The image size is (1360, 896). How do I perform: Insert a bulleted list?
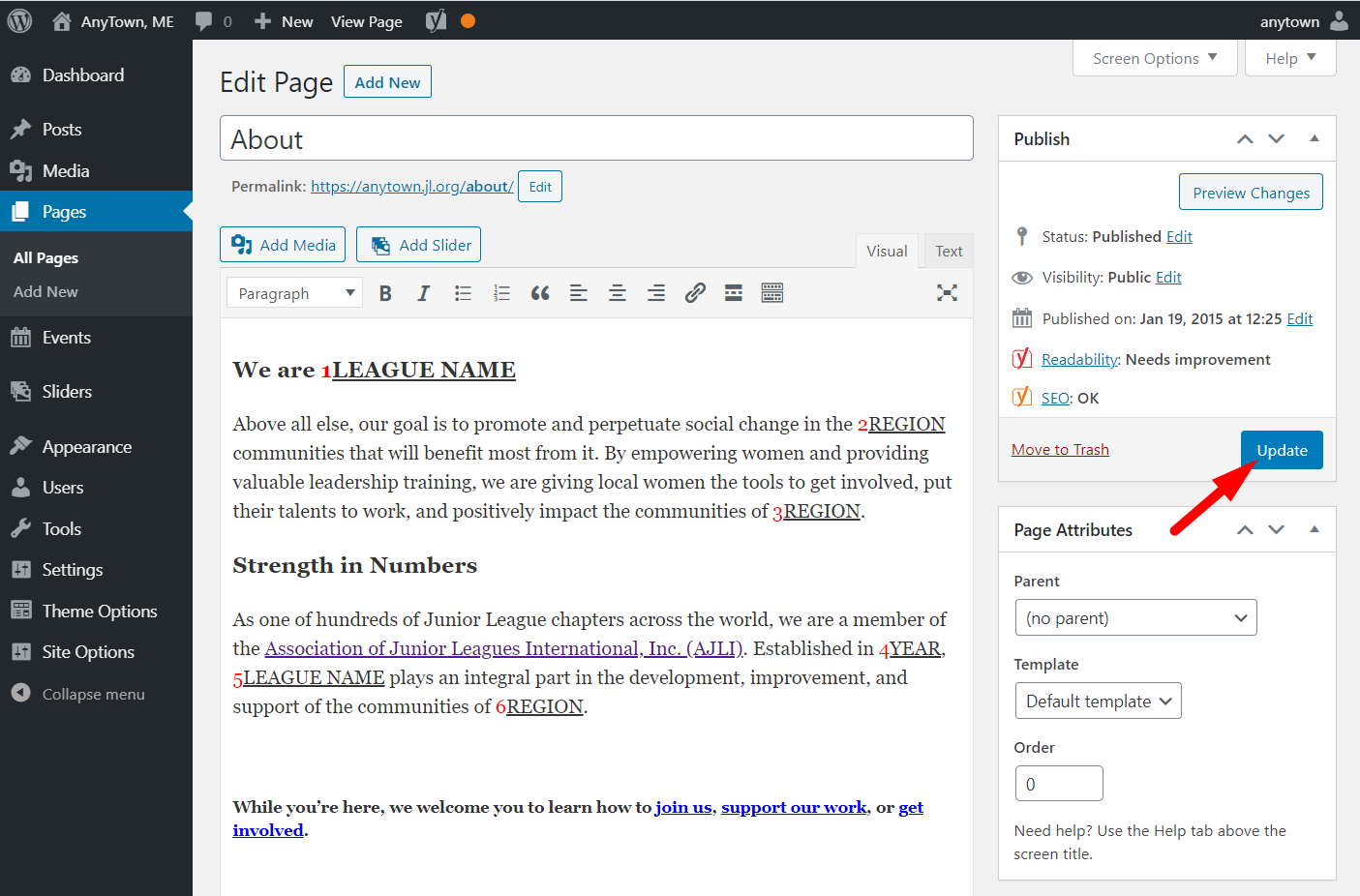[x=463, y=293]
